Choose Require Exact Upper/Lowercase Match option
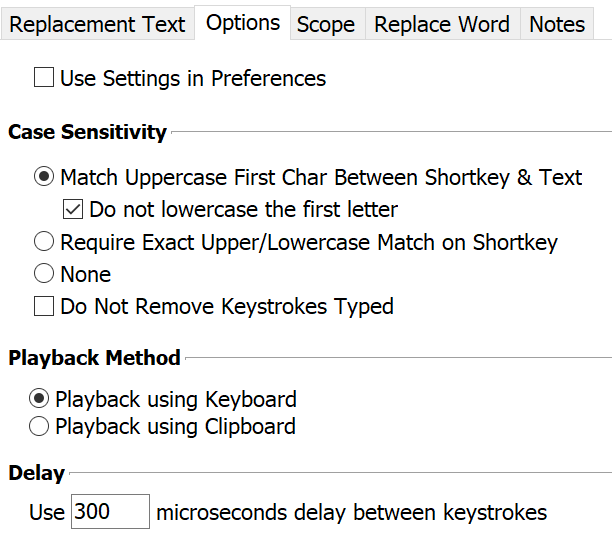The width and height of the screenshot is (612, 552). click(x=44, y=242)
